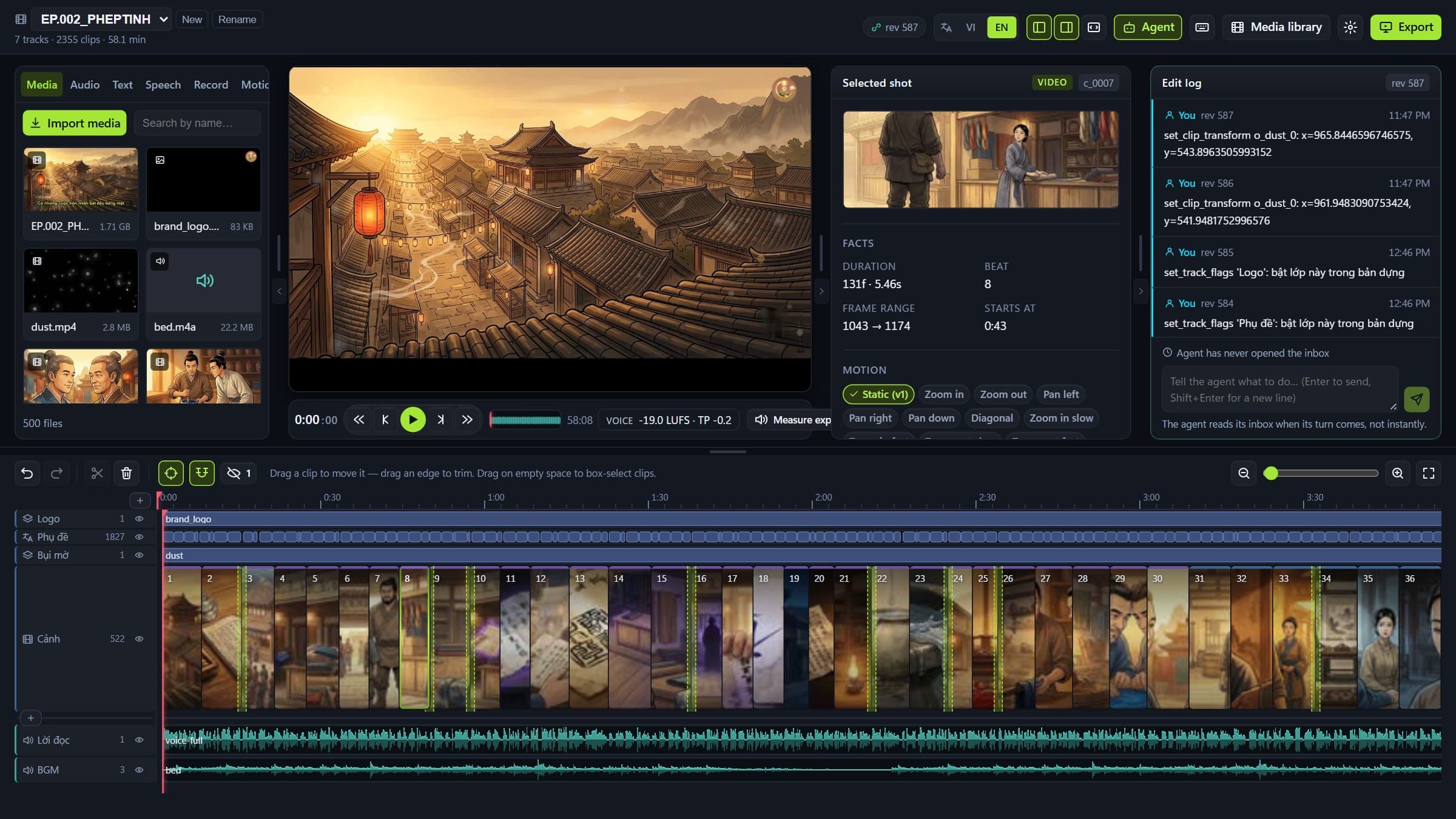Click the fast-forward double-chevron button
This screenshot has width=1456, height=819.
pyautogui.click(x=467, y=420)
